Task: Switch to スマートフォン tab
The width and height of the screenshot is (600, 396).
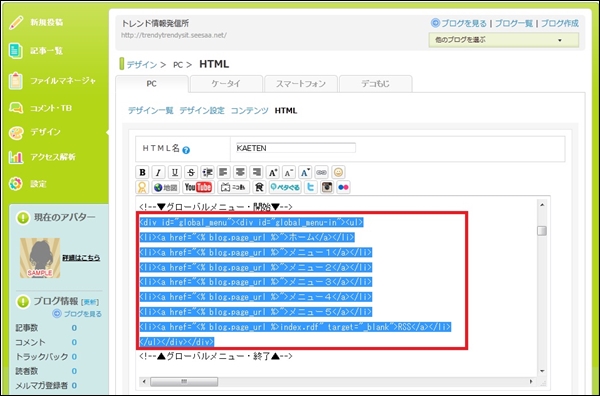Action: 301,84
